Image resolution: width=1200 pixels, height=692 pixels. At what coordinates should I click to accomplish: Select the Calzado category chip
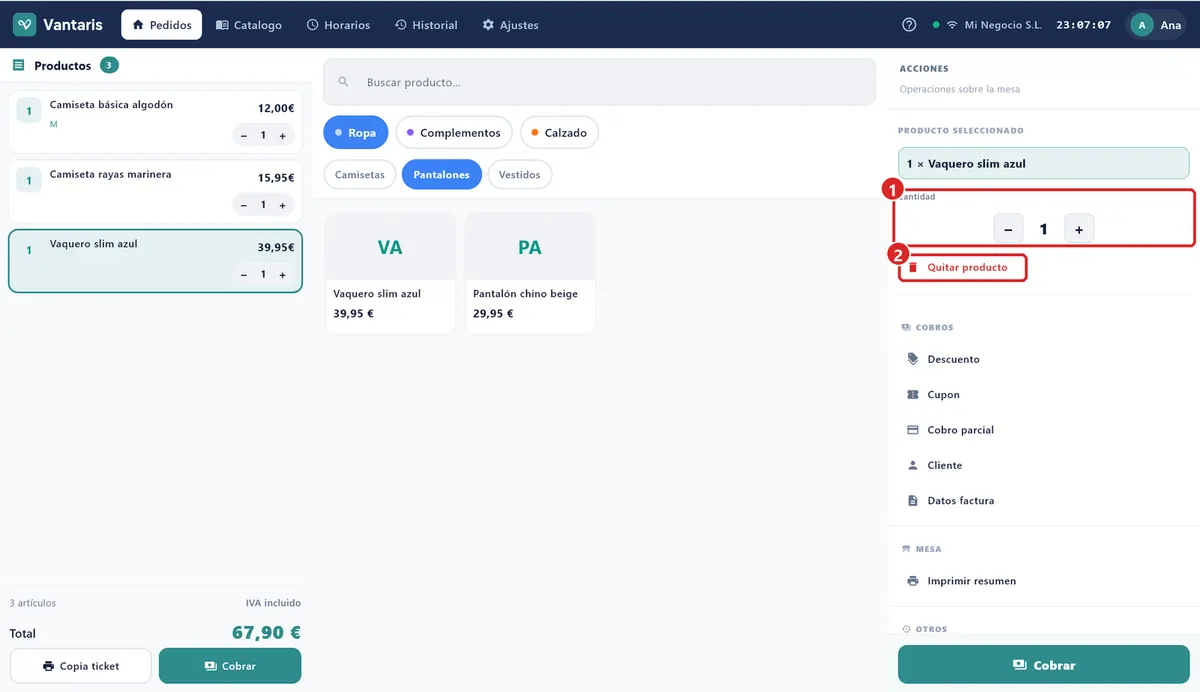tap(559, 133)
